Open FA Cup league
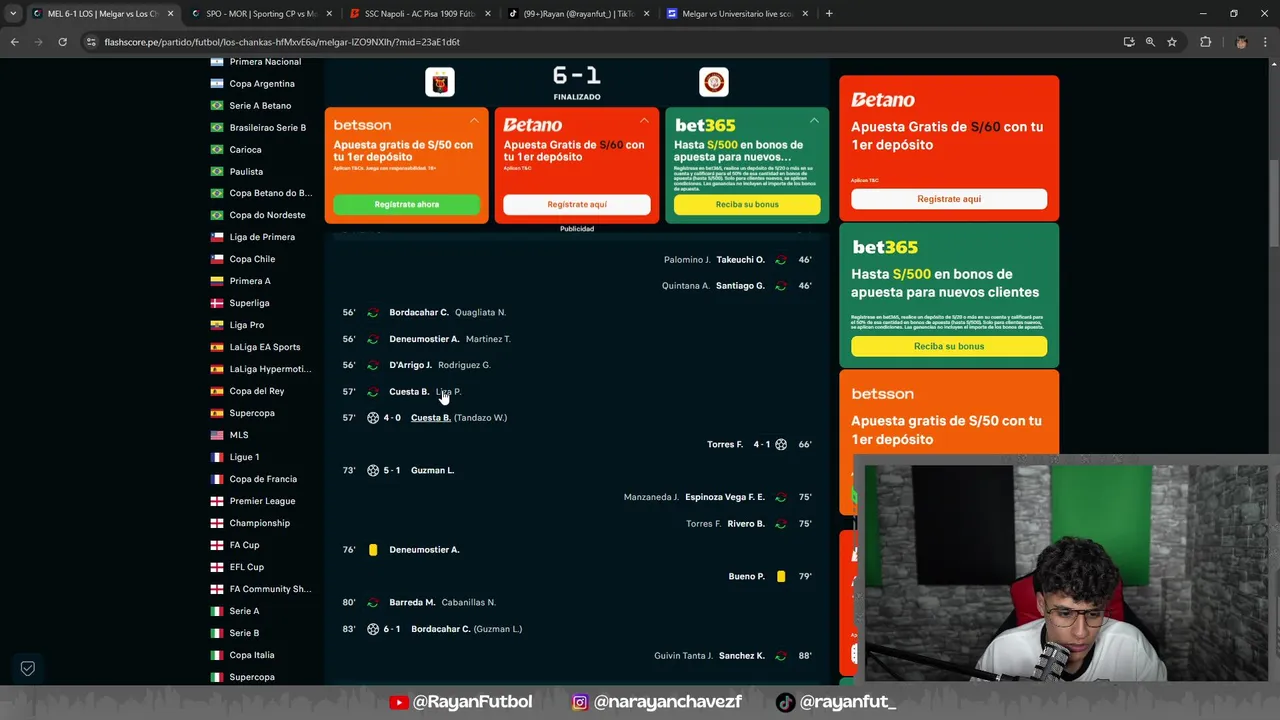 [x=244, y=545]
